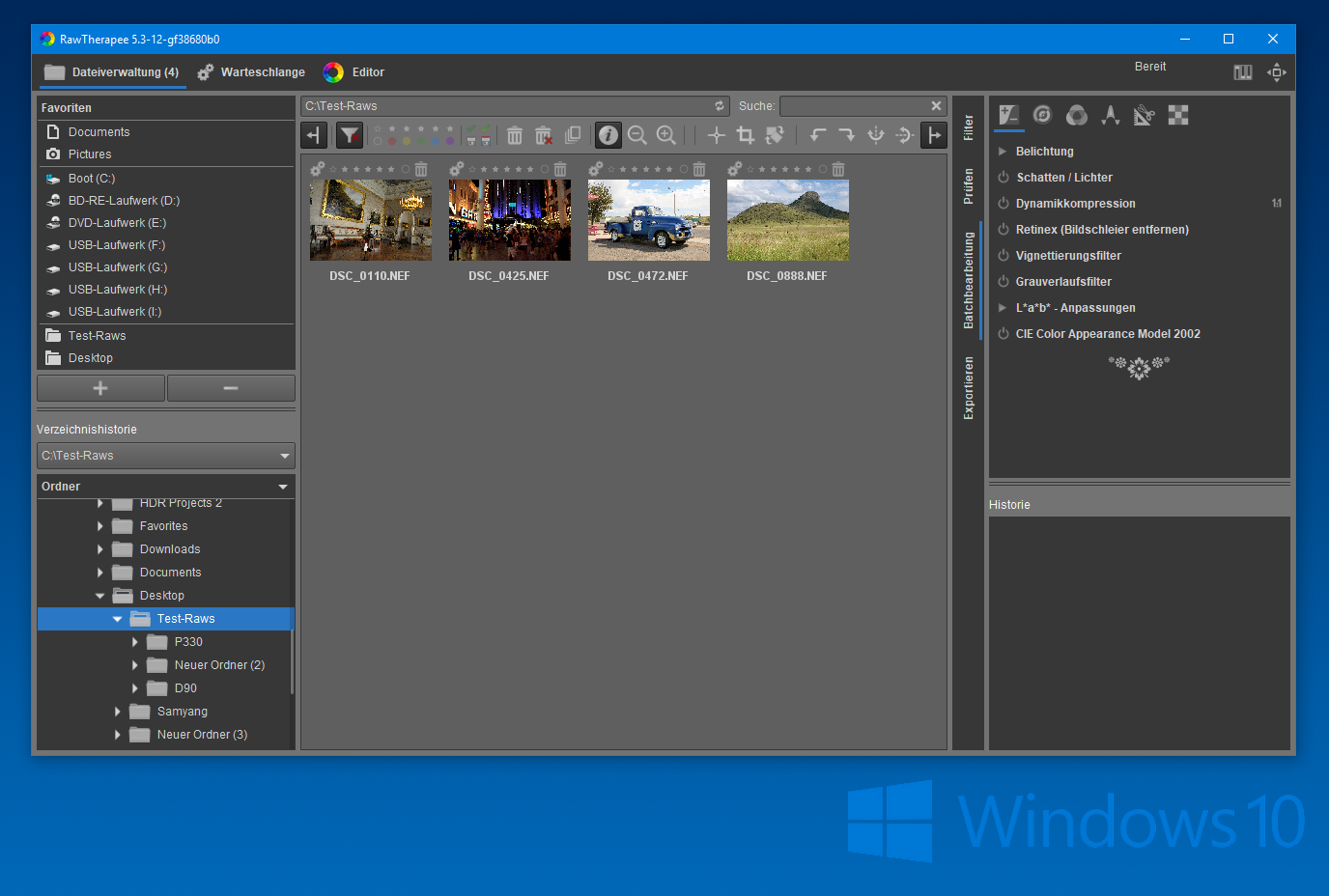The image size is (1329, 896).
Task: Toggle Schatten / Lichter power switch
Action: point(1004,178)
